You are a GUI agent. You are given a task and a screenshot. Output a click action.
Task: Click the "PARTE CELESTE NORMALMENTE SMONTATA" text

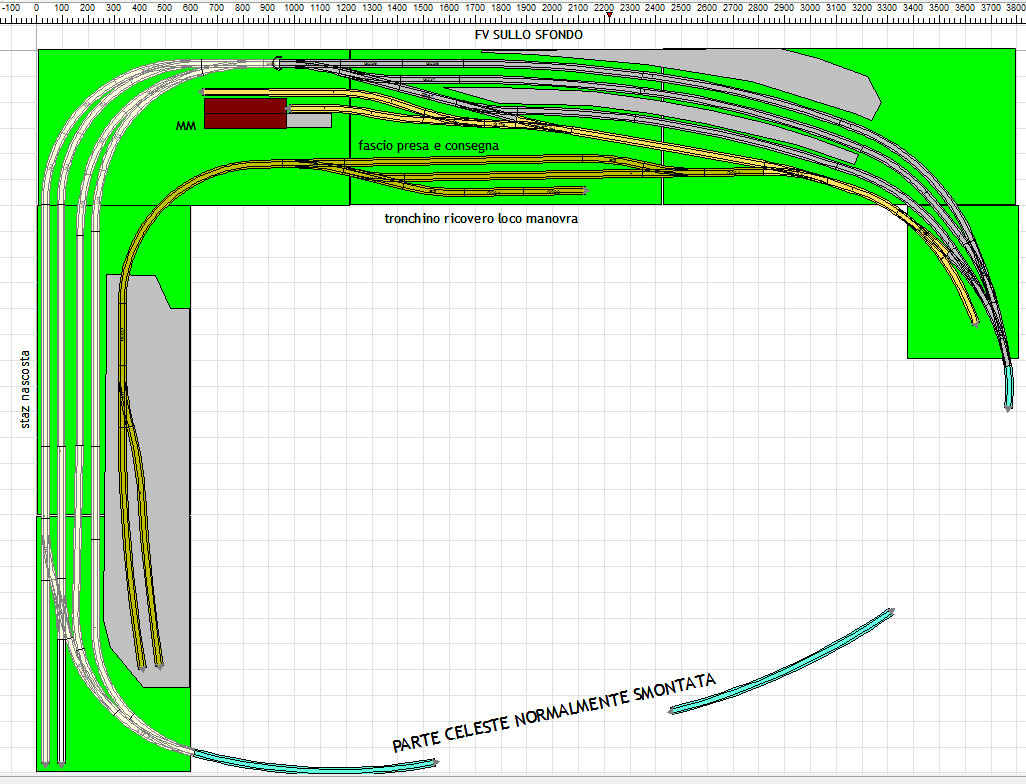tap(555, 713)
